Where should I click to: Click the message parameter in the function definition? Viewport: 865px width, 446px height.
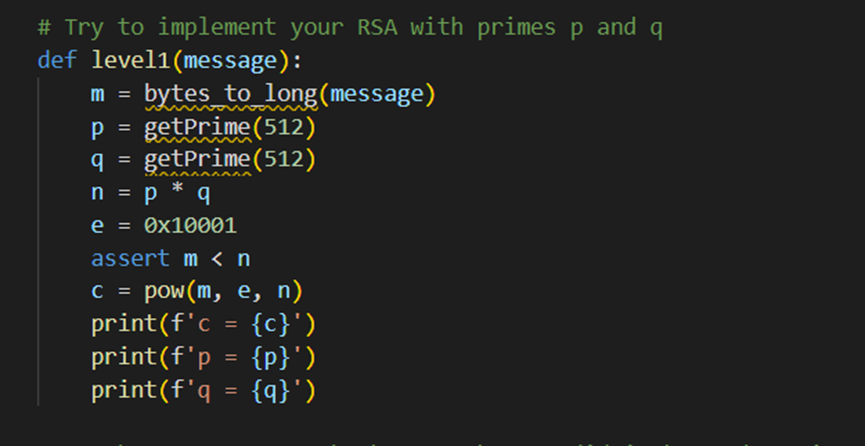pos(233,61)
